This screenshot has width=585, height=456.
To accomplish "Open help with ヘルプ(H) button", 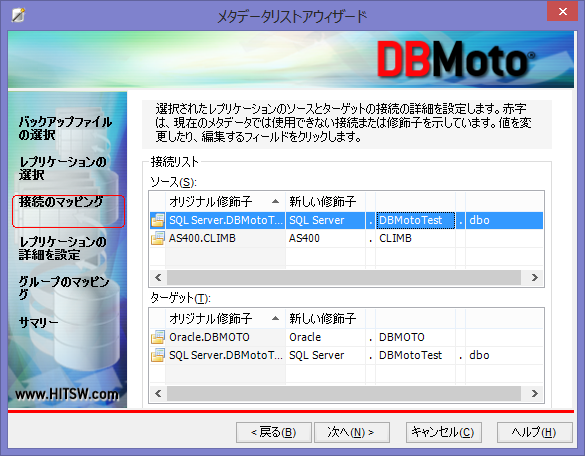I will pos(534,432).
